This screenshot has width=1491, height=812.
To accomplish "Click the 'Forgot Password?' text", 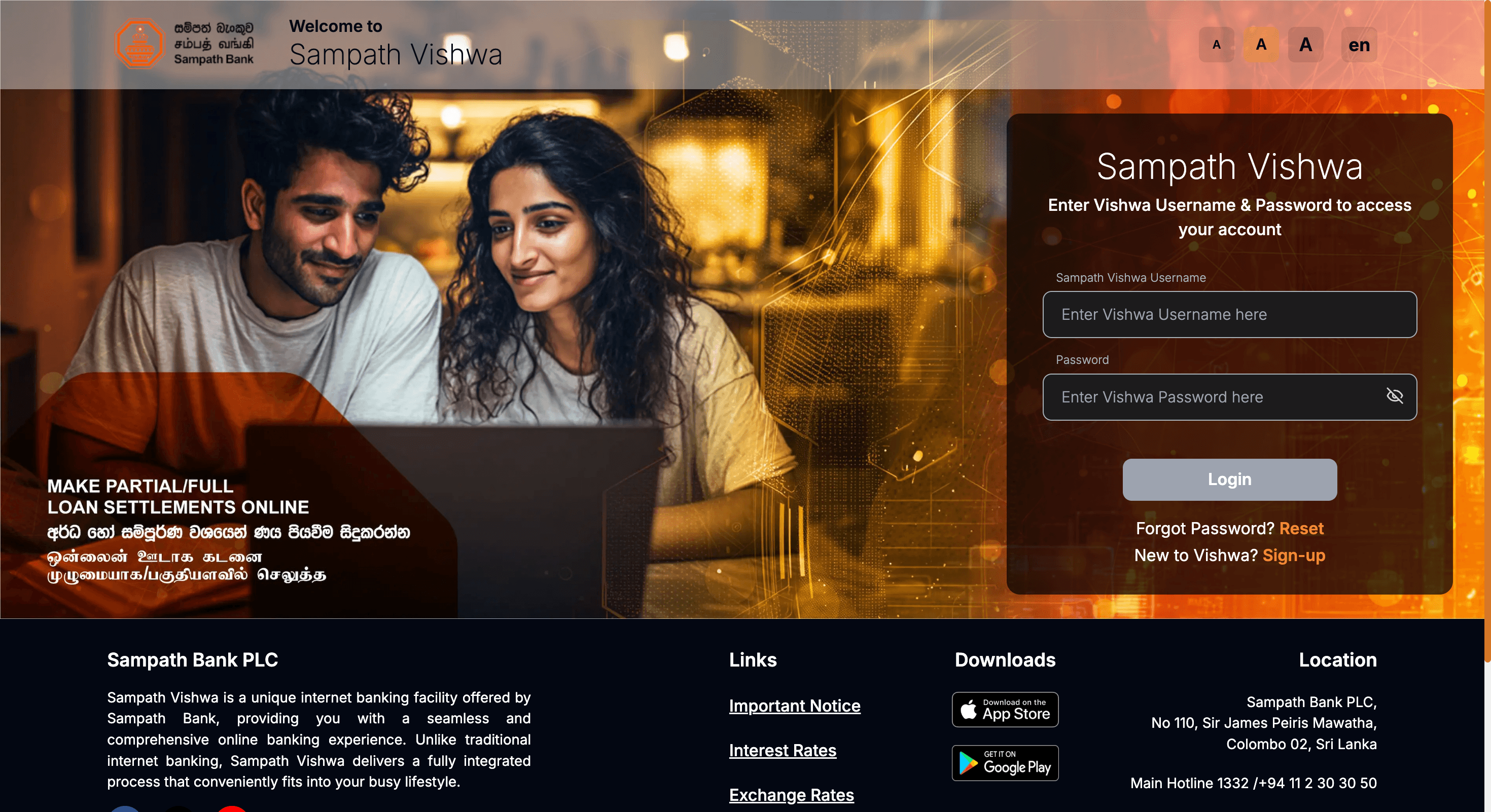I will (x=1205, y=529).
